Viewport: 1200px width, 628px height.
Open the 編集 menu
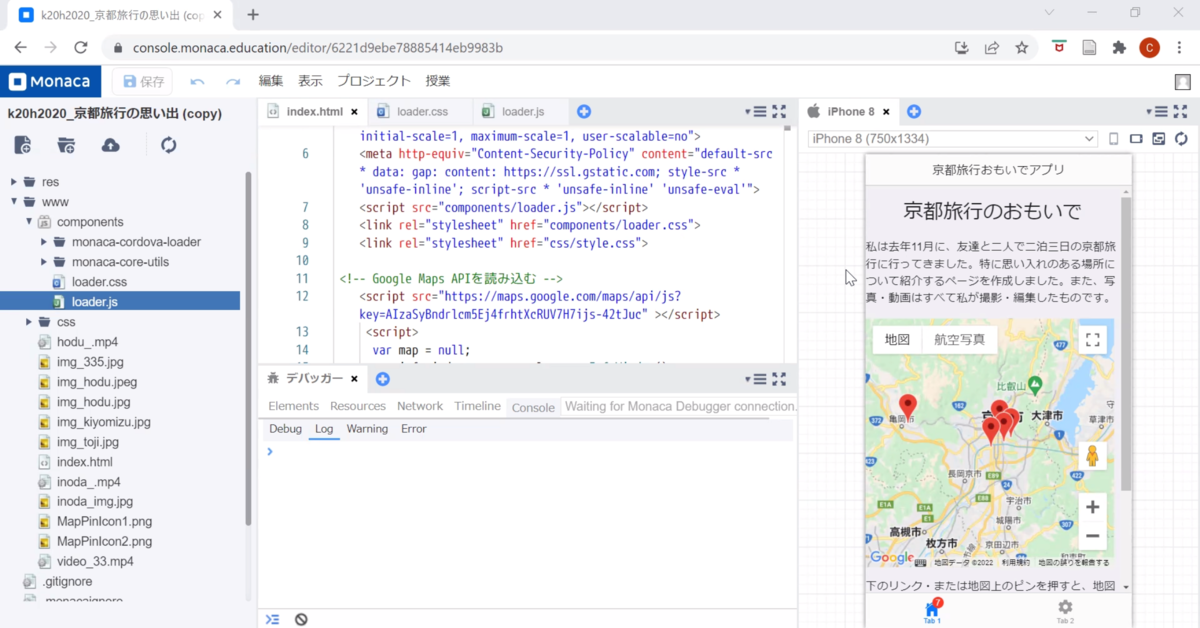tap(271, 81)
